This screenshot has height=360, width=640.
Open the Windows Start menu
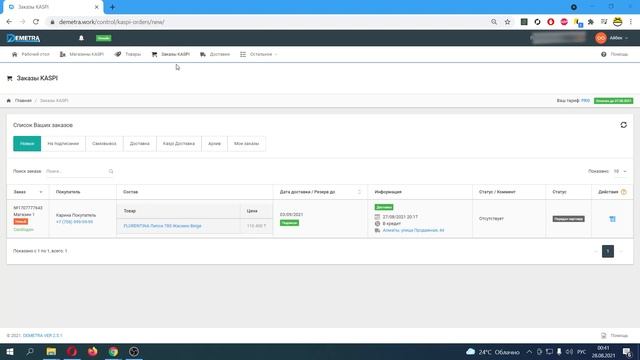pos(10,351)
